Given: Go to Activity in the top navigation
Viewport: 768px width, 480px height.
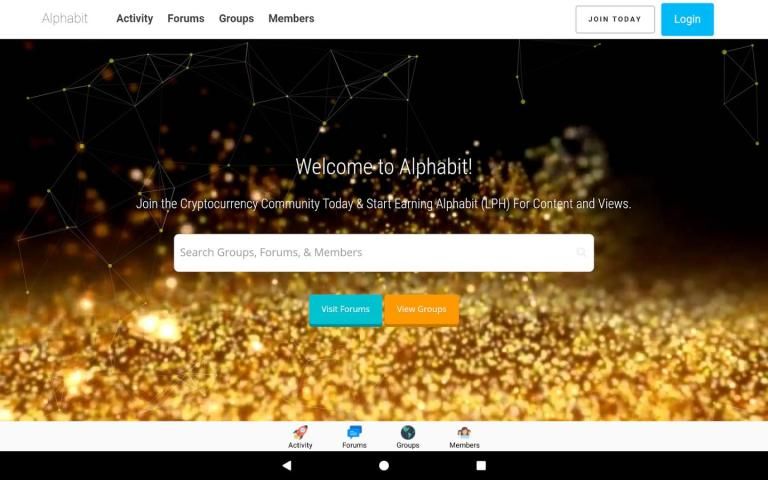Looking at the screenshot, I should (135, 19).
